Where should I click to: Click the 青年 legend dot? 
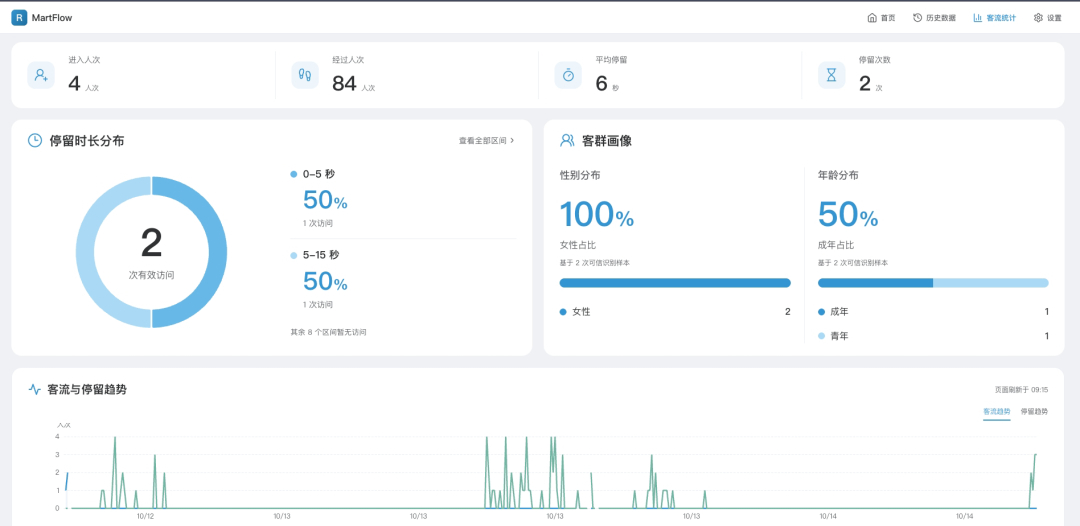tap(821, 336)
